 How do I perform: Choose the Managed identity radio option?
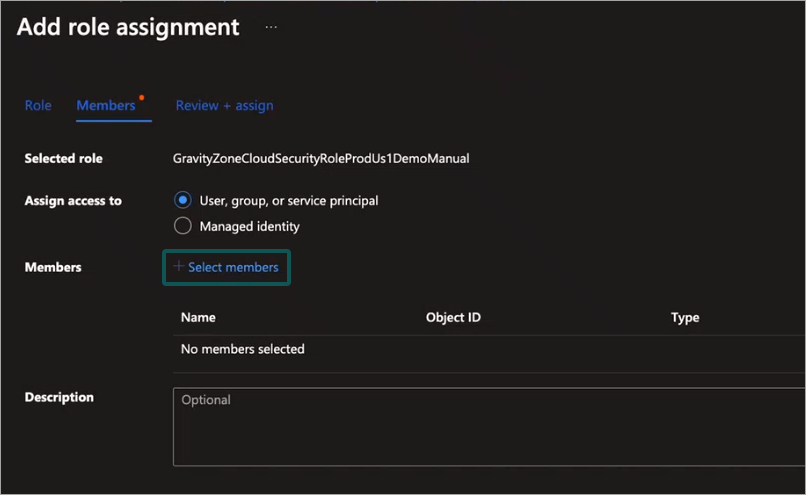[183, 226]
